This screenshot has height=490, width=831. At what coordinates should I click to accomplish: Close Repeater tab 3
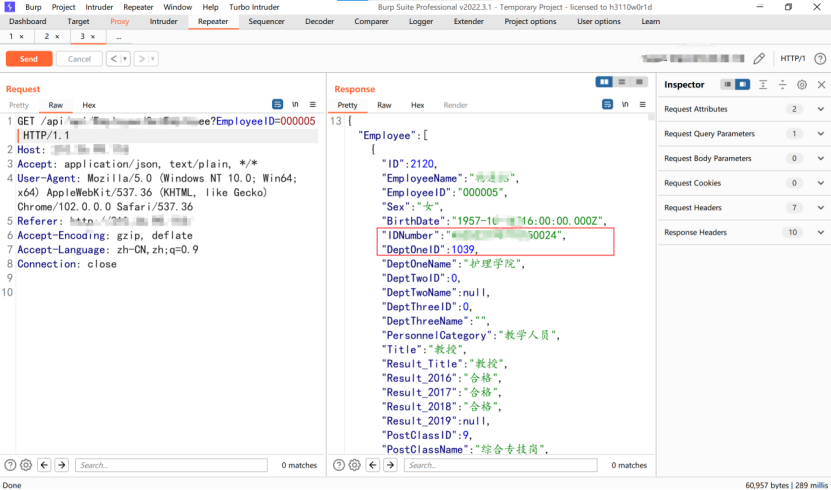(93, 37)
